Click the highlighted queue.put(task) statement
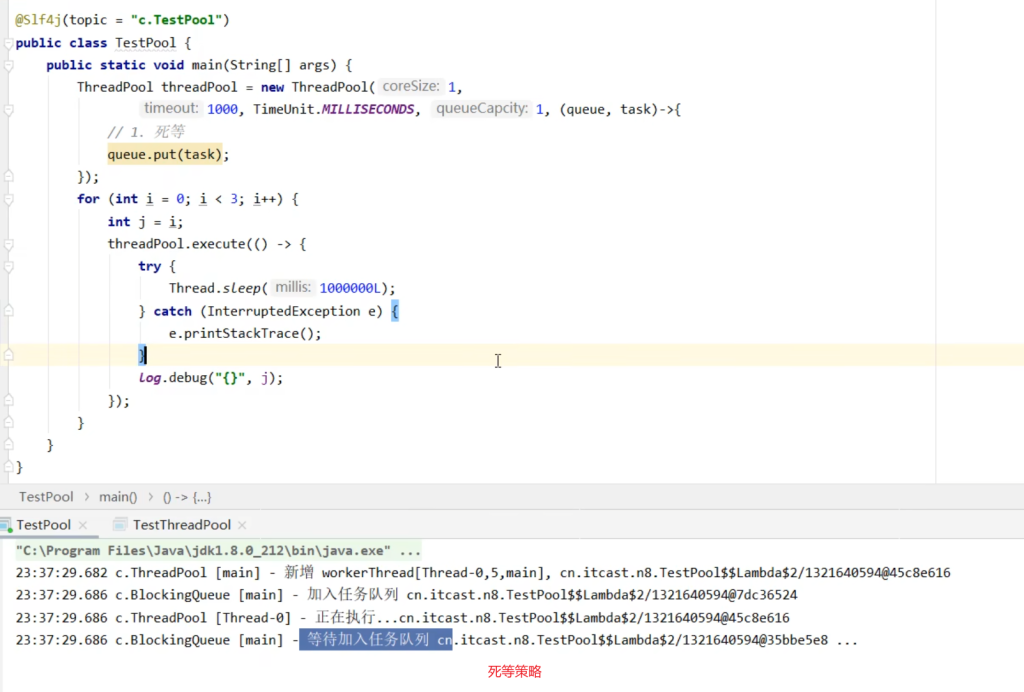This screenshot has height=692, width=1024. (168, 155)
